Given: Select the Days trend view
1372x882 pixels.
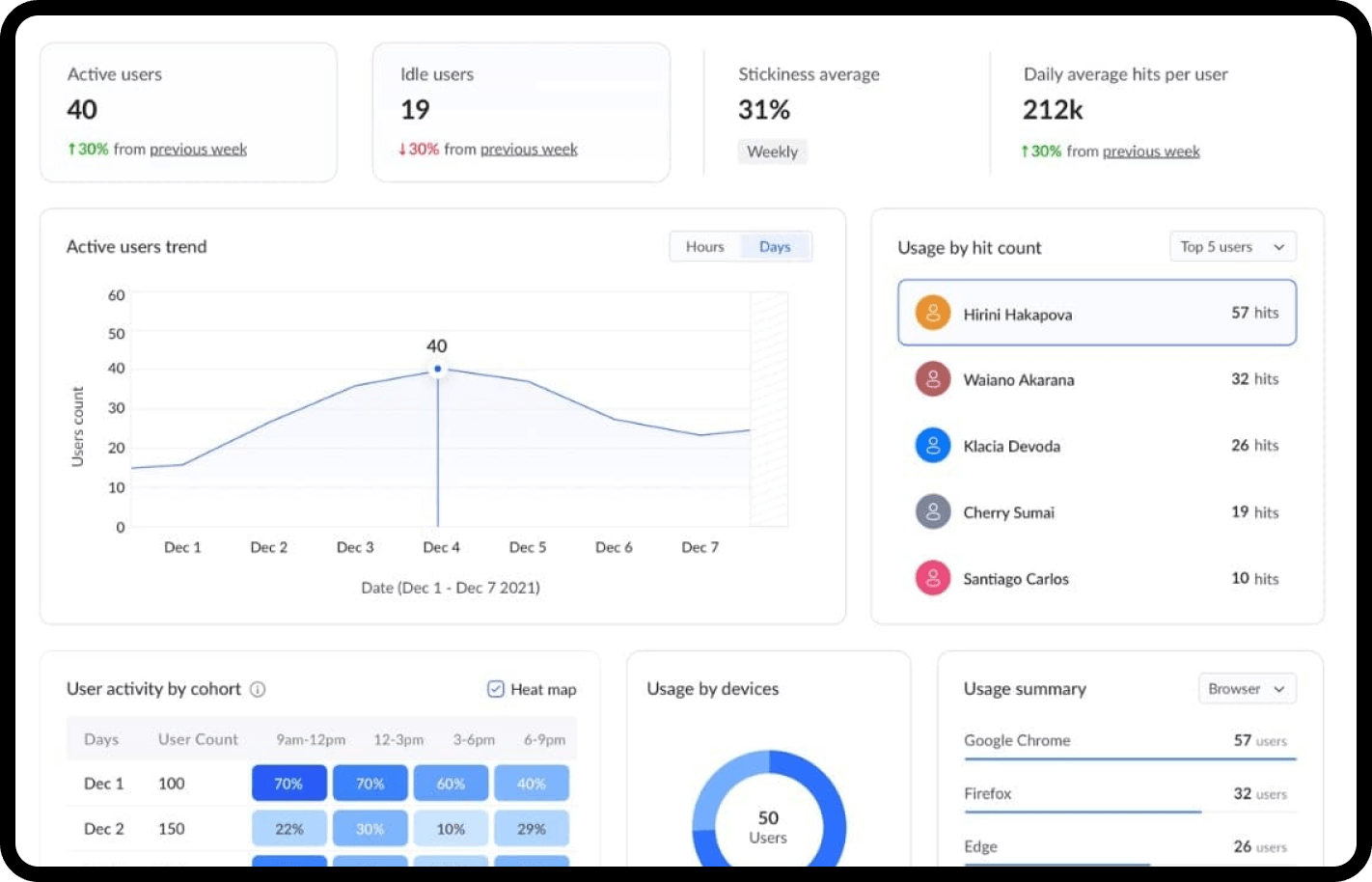Looking at the screenshot, I should click(775, 247).
